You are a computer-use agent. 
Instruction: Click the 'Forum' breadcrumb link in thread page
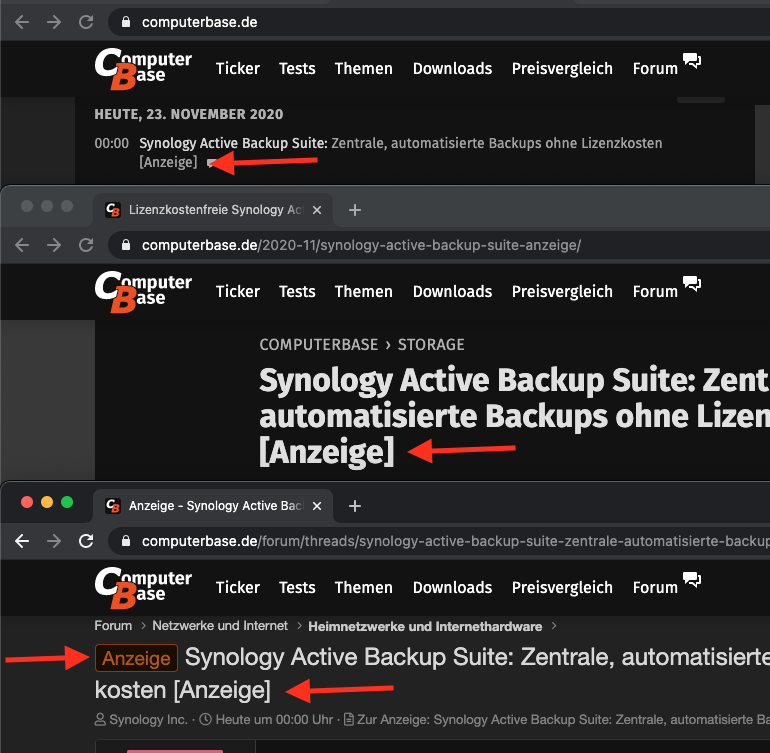[113, 626]
